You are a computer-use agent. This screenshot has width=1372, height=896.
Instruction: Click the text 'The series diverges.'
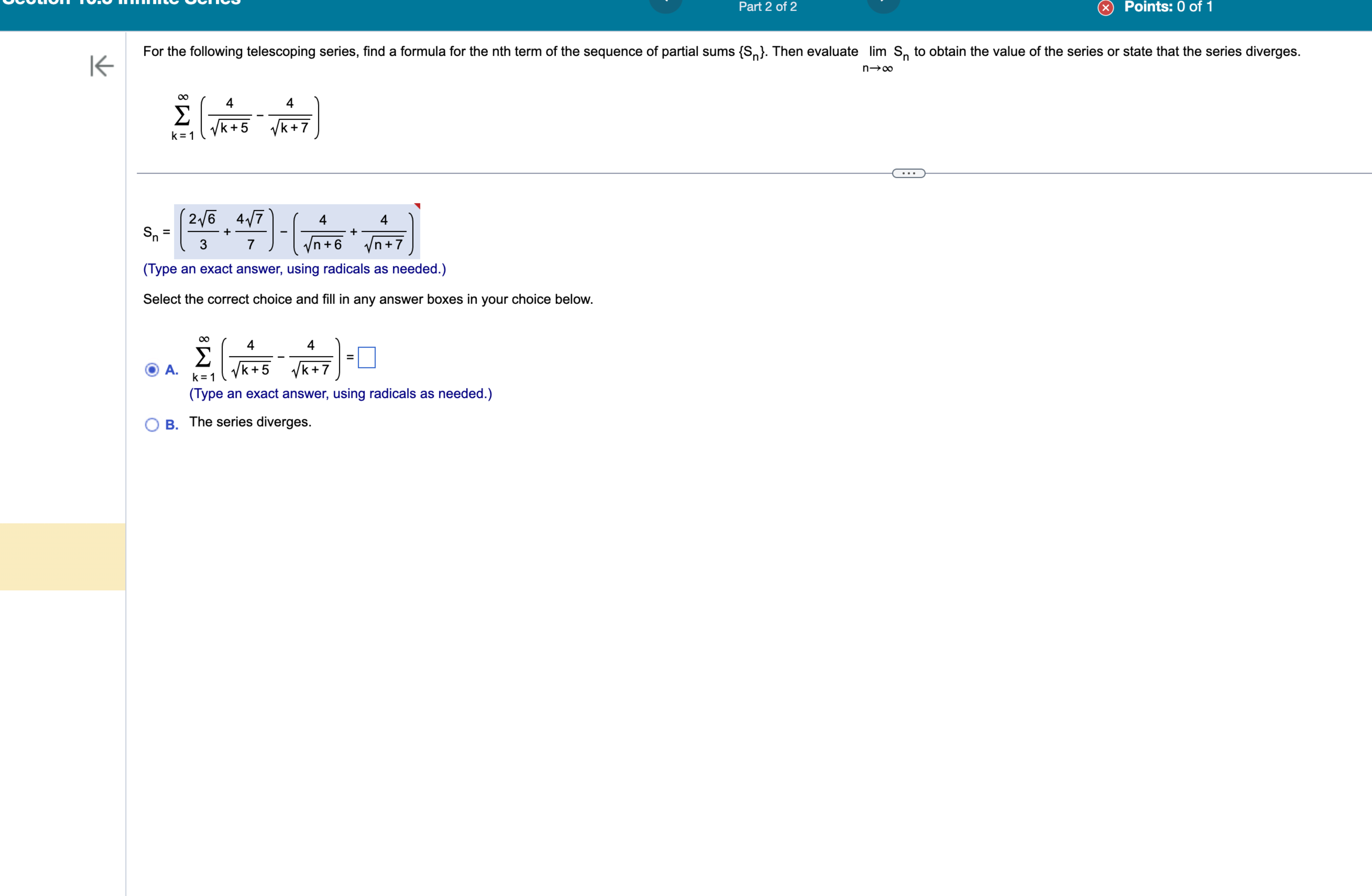250,422
